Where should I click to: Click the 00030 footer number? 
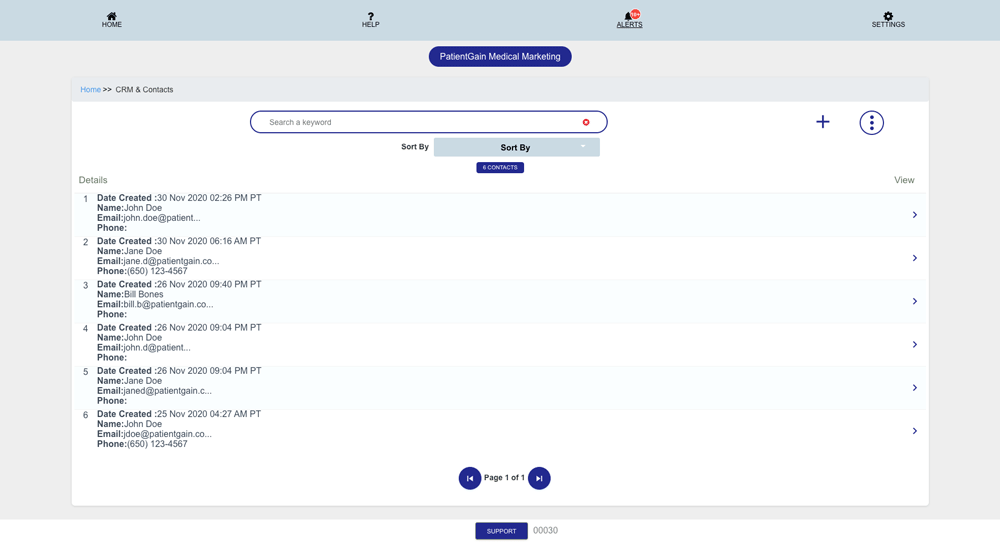tap(545, 531)
